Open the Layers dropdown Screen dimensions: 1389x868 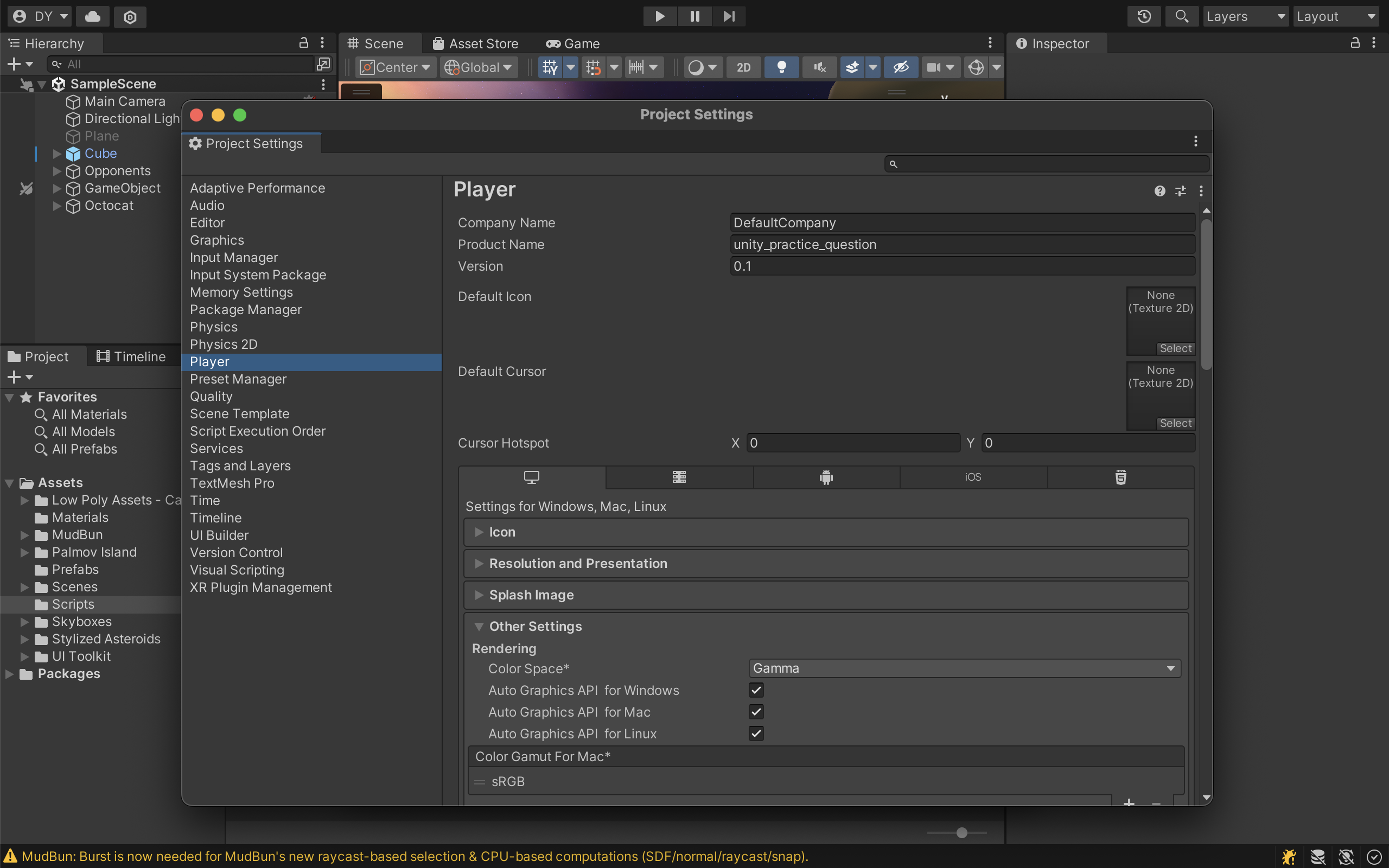tap(1246, 17)
